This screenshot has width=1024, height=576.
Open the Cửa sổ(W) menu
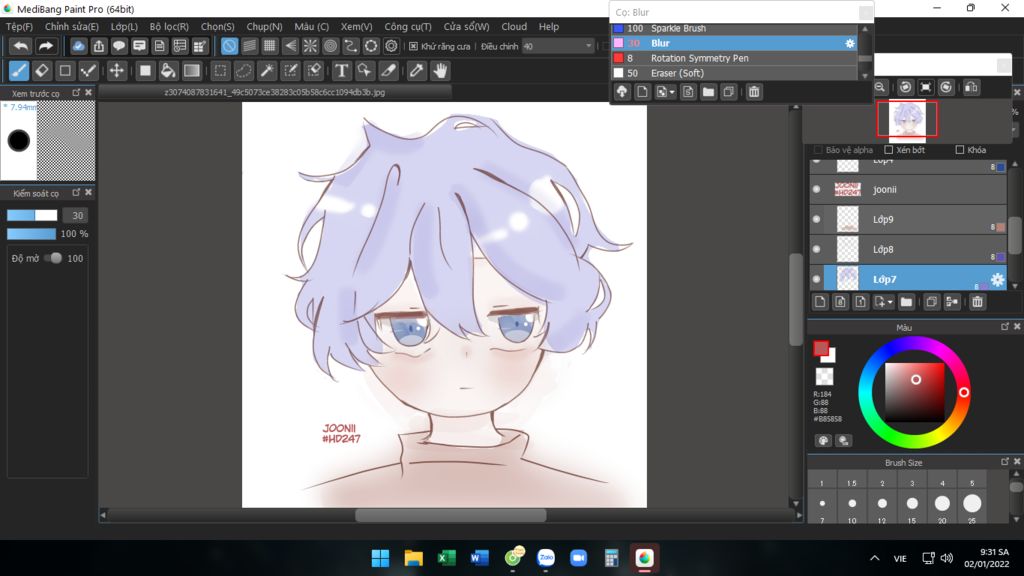pyautogui.click(x=466, y=27)
